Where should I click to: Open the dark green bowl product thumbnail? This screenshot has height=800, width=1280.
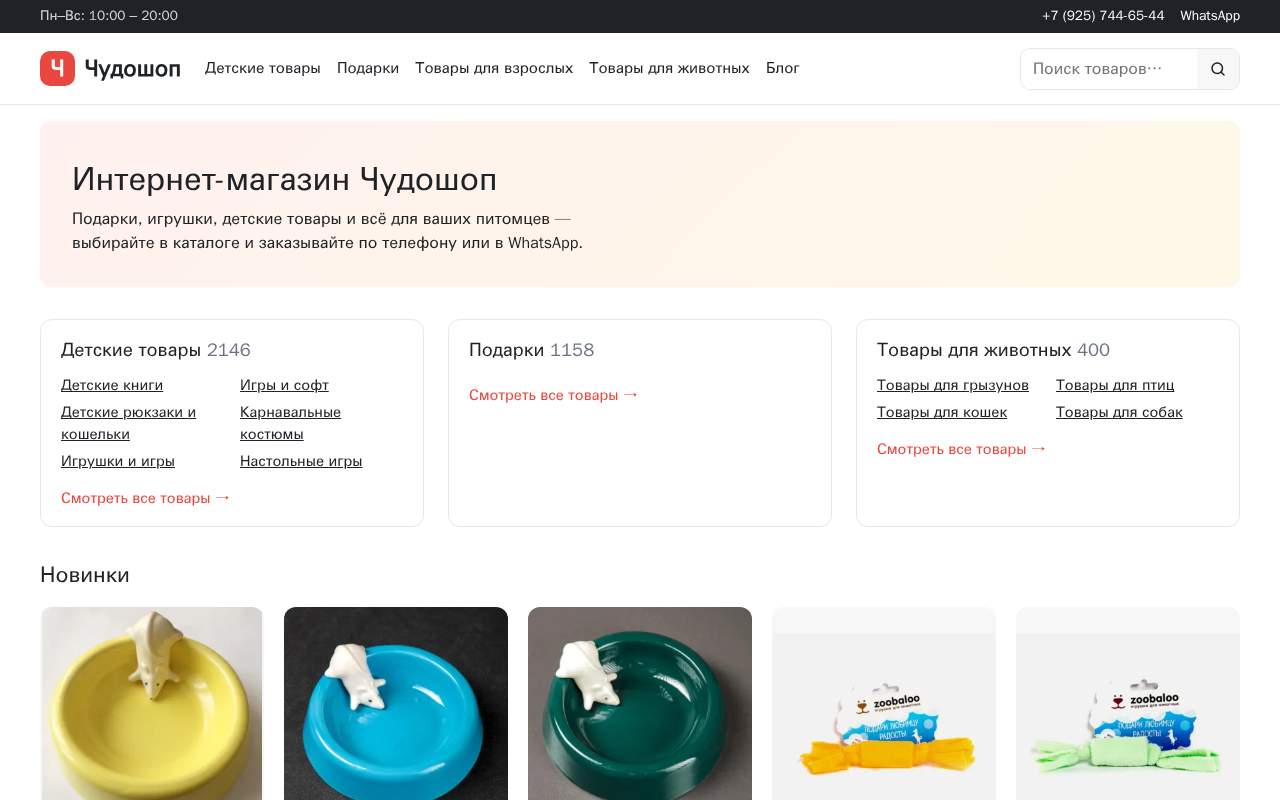[640, 704]
